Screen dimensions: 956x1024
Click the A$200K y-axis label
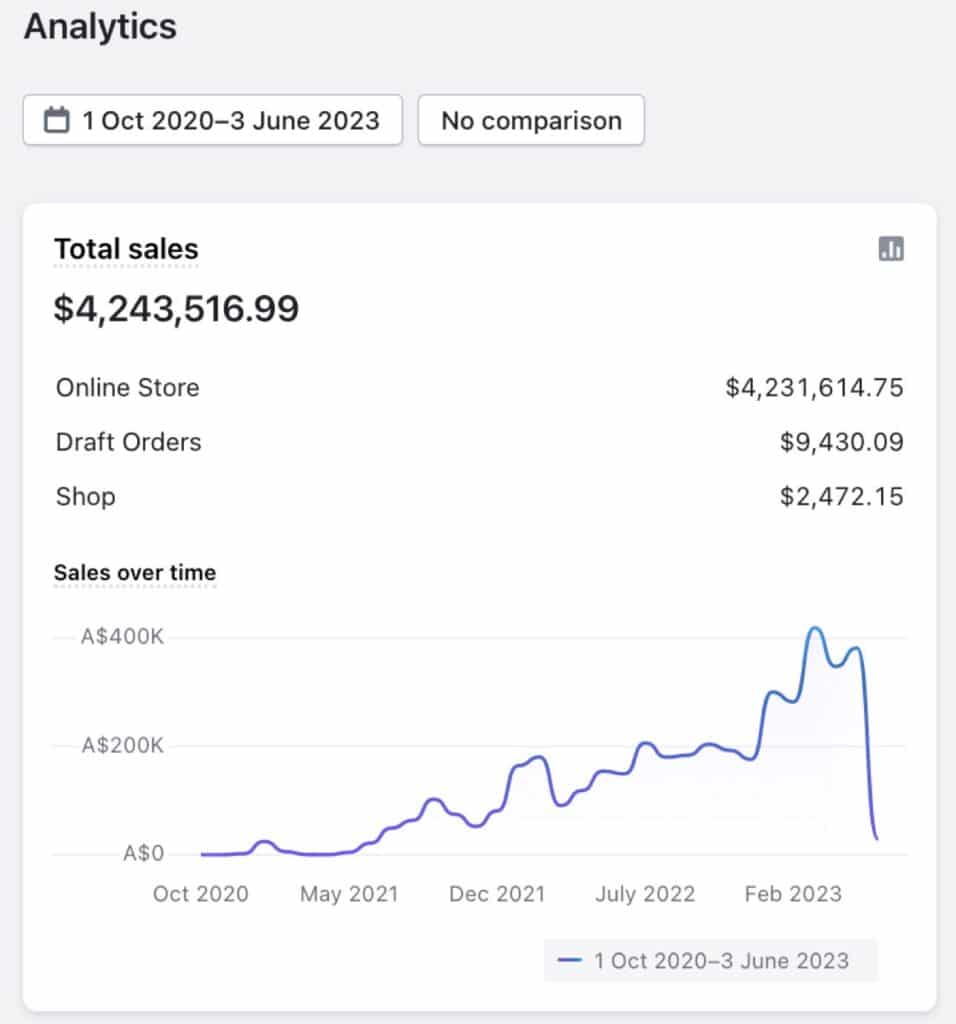(123, 746)
